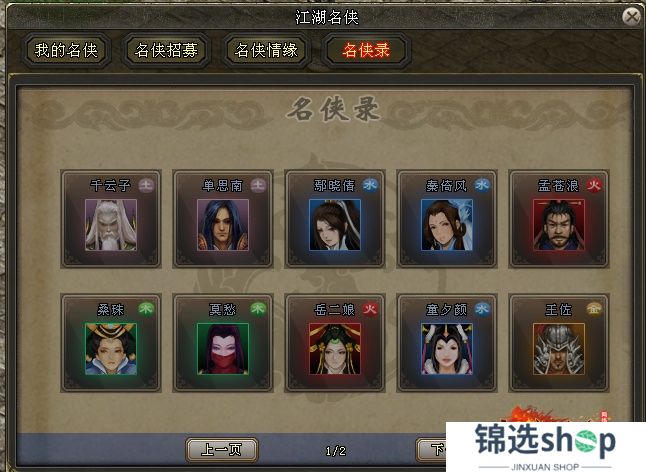The image size is (646, 472).
Task: Open the 鄢晓倩 hero card portrait
Action: point(335,225)
